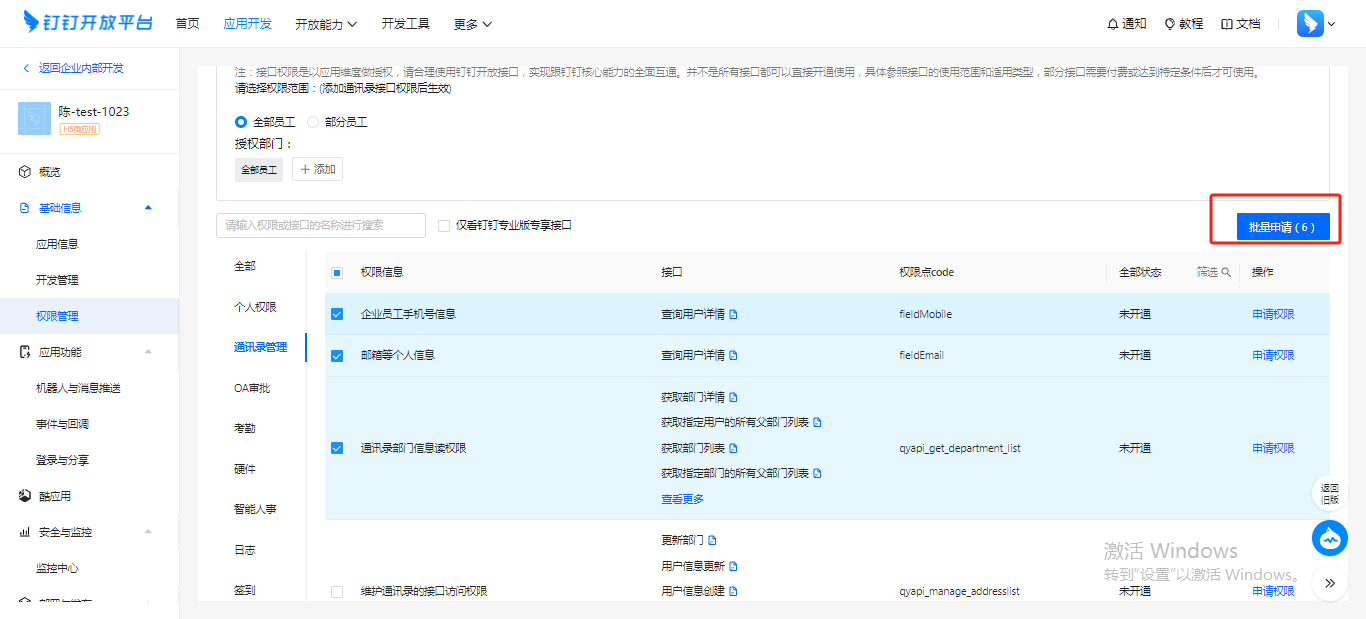The height and width of the screenshot is (619, 1366).
Task: Switch to 考勤 category
Action: (x=245, y=428)
